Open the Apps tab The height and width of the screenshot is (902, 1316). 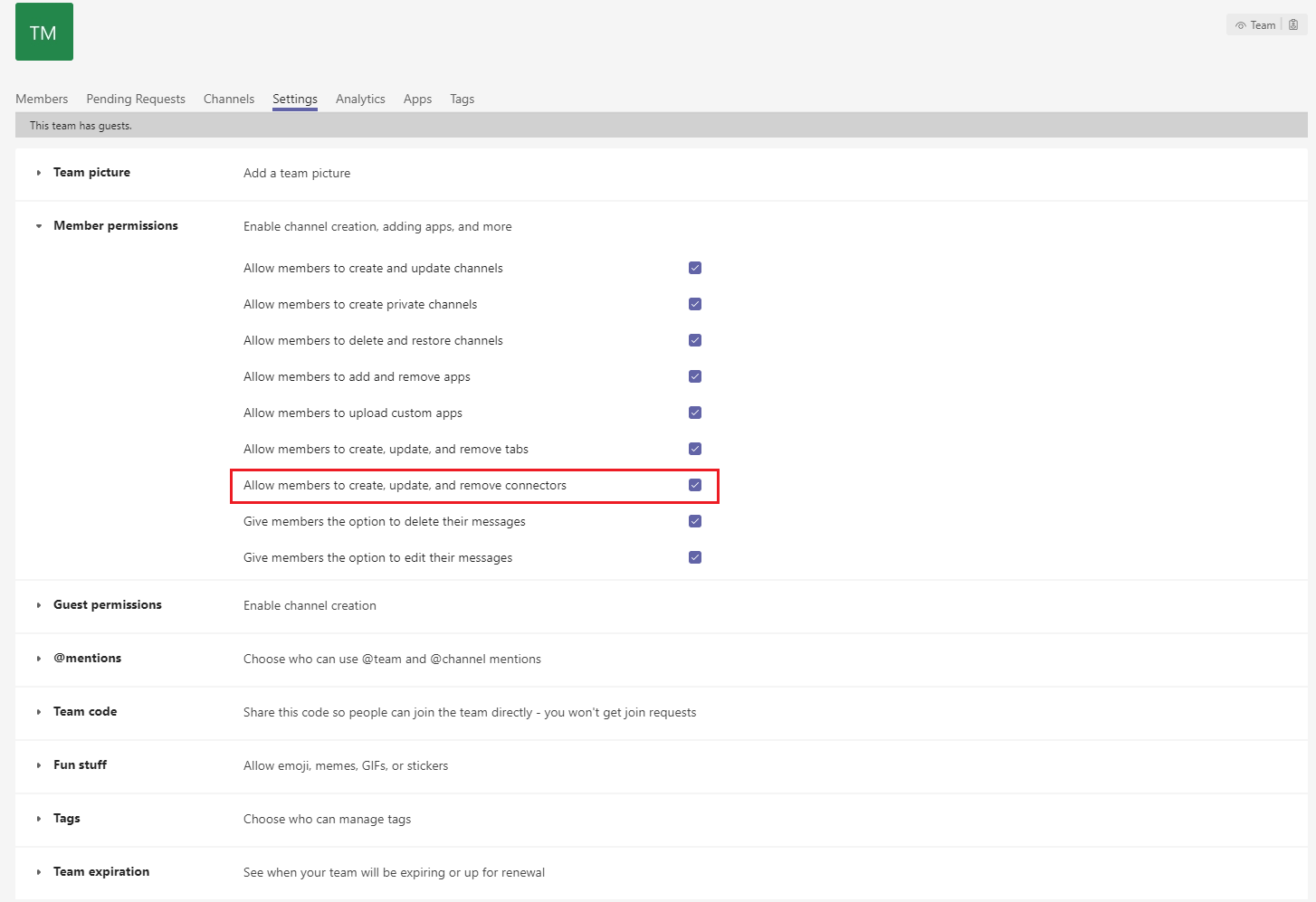point(417,99)
